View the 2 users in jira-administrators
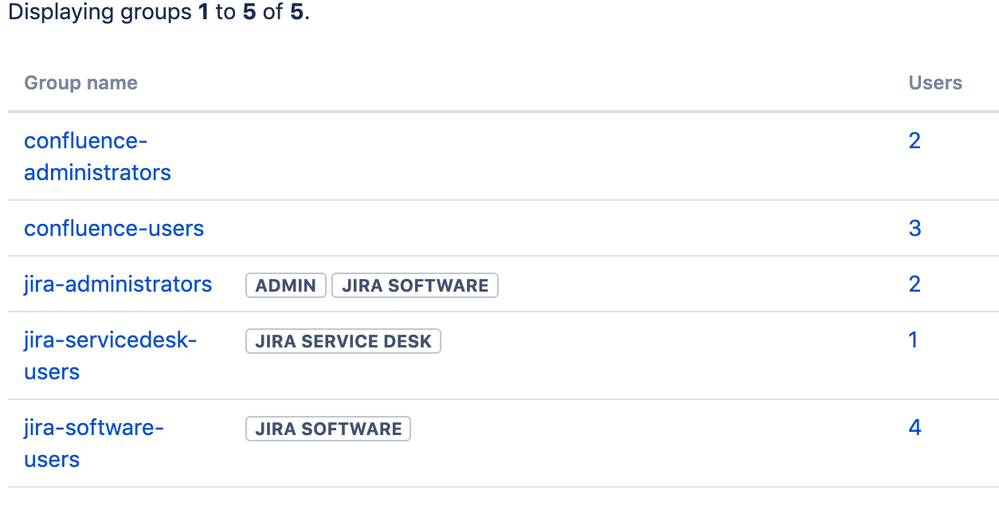The image size is (999, 518). [914, 284]
